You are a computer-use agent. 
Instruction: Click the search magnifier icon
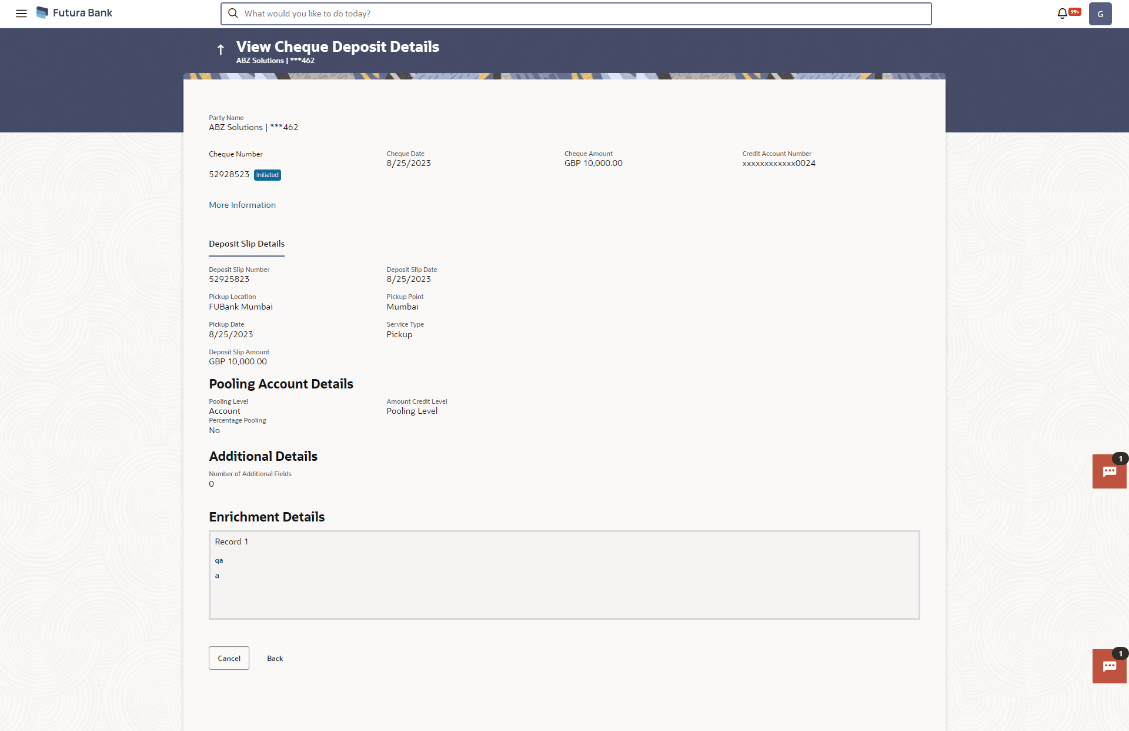click(233, 13)
